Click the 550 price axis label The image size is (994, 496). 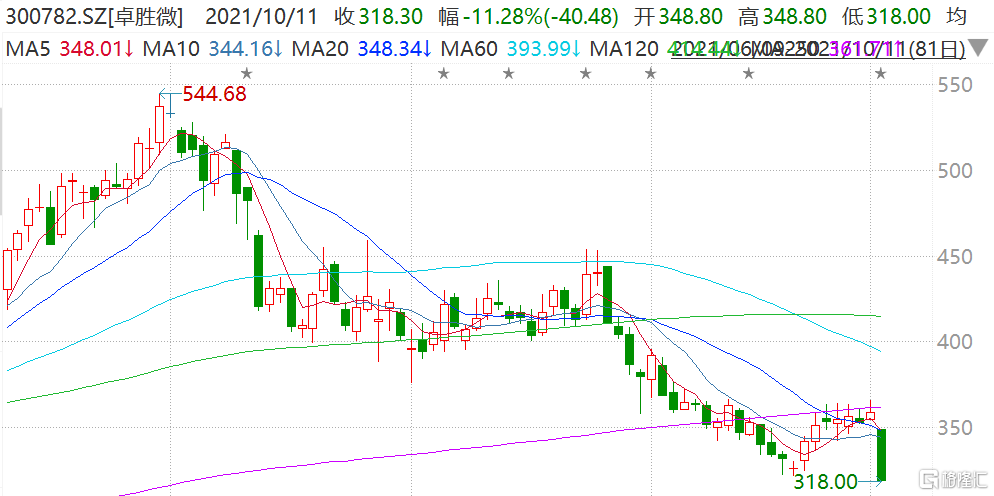(953, 85)
